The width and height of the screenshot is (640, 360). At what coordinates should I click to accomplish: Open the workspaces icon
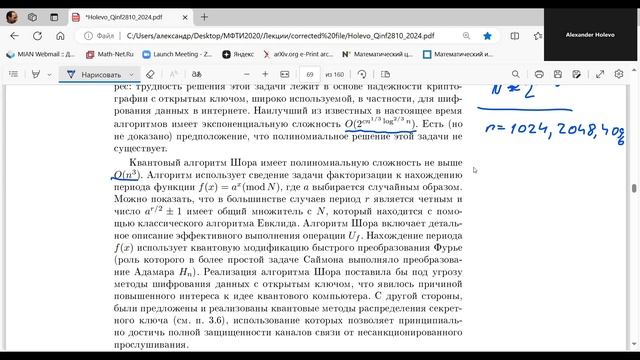[32, 17]
